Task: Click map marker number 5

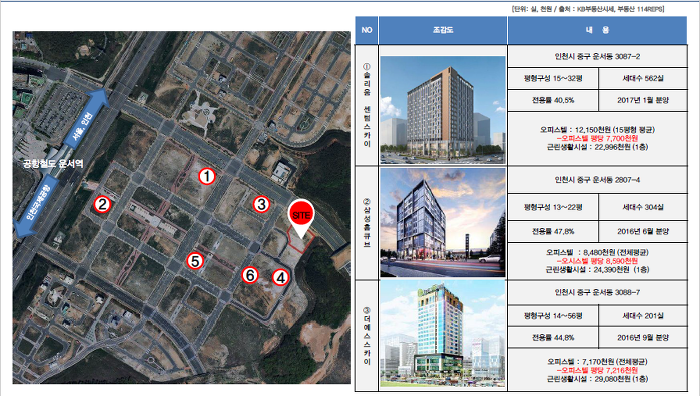Action: click(x=195, y=261)
